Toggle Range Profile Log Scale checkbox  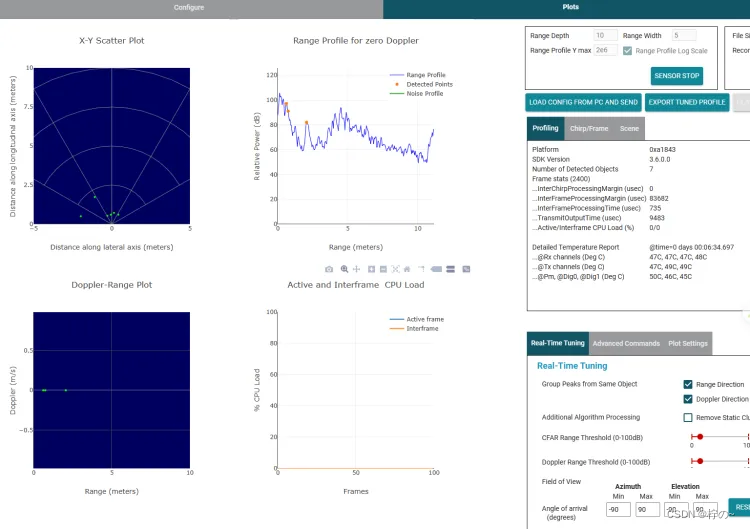pyautogui.click(x=628, y=51)
